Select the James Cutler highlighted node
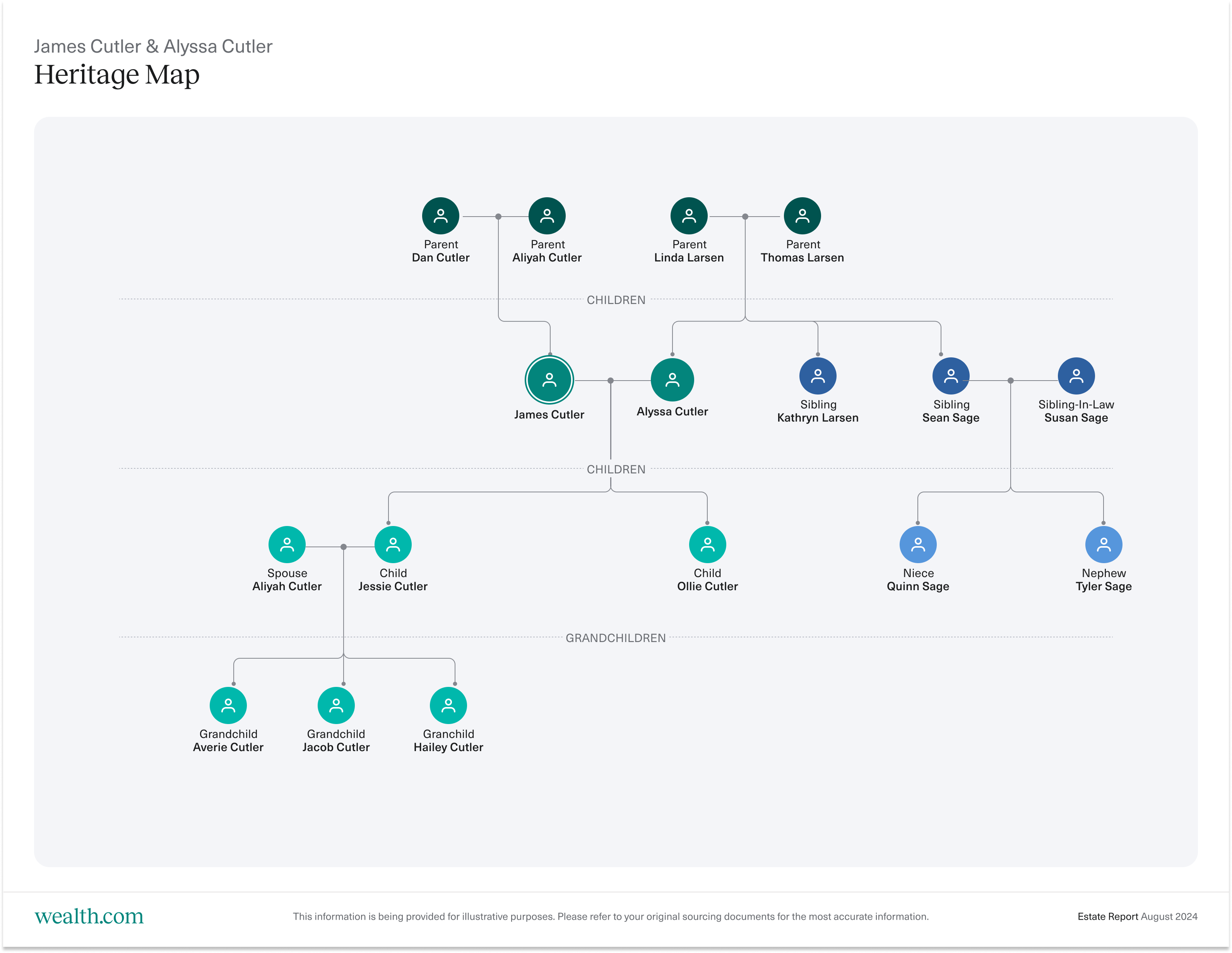 click(x=549, y=379)
